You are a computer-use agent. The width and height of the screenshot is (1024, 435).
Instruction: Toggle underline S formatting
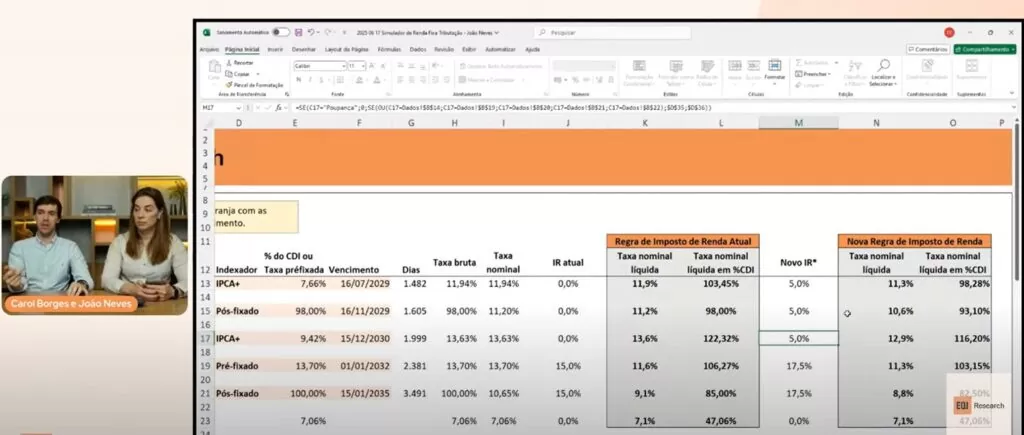pos(322,80)
